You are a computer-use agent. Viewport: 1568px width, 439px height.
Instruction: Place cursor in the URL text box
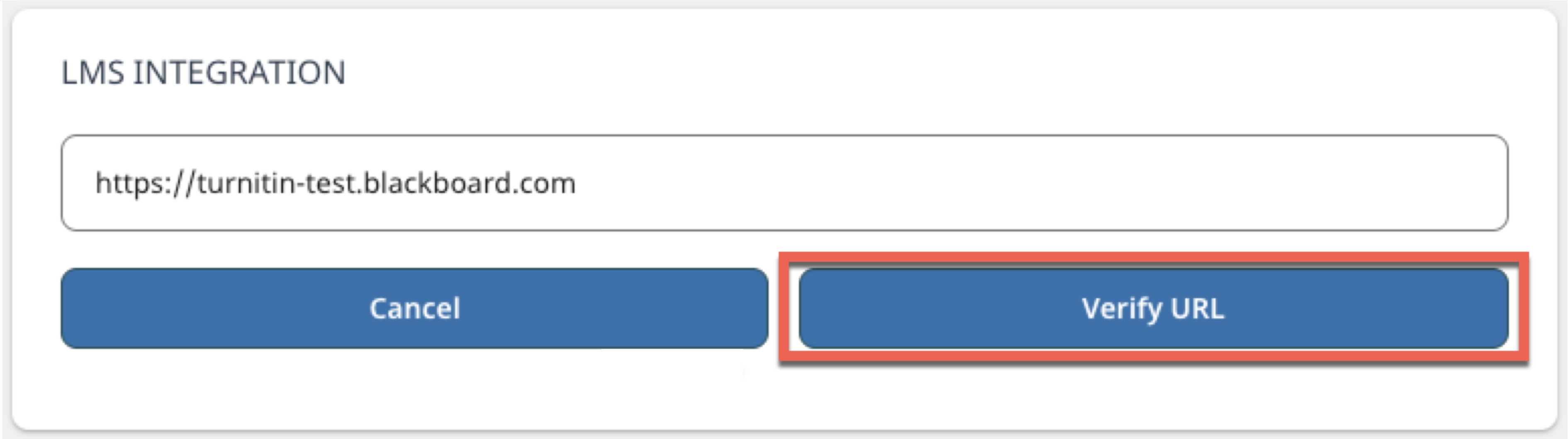coord(784,183)
